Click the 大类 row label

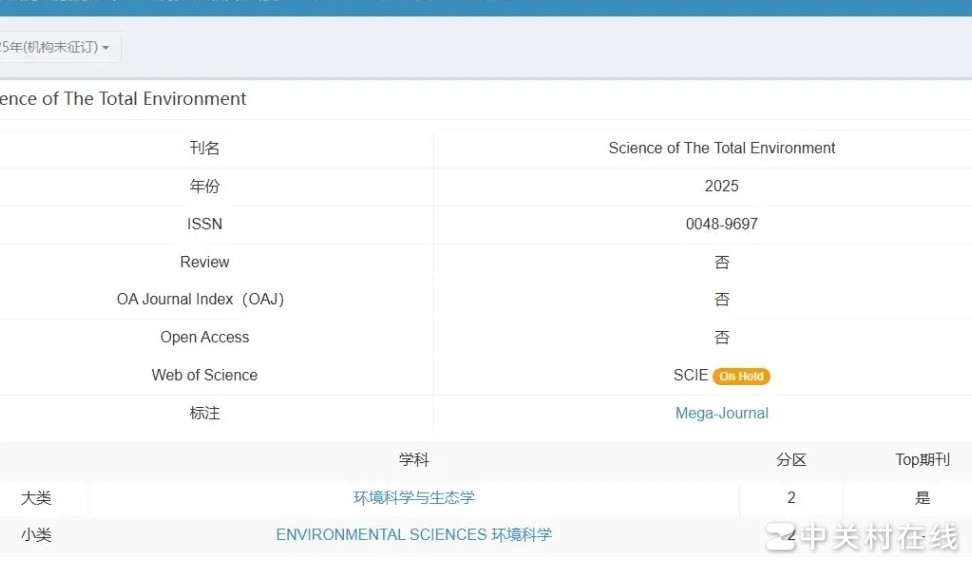tap(36, 498)
